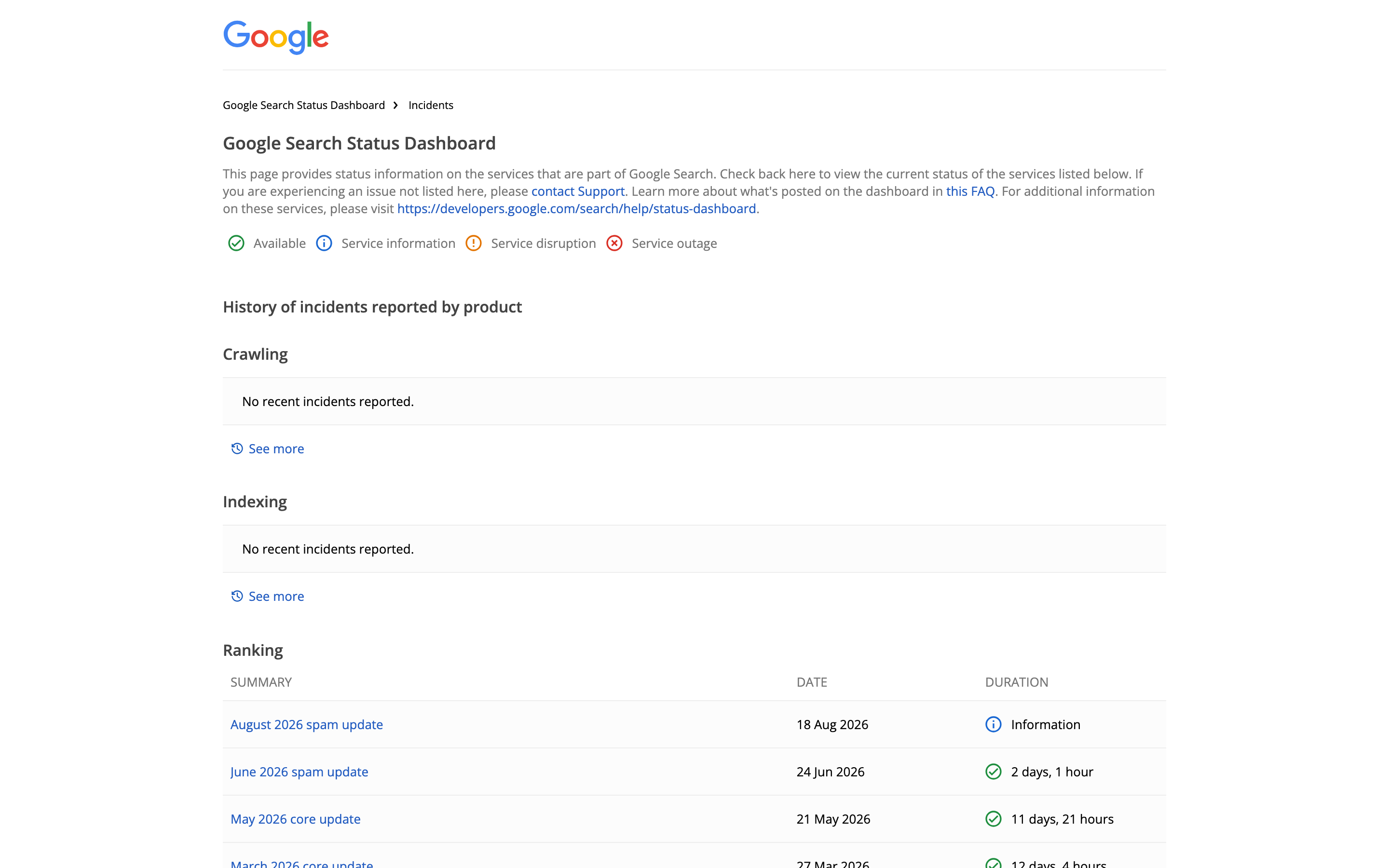Click the 18 Aug 2026 date cell

coord(832,724)
